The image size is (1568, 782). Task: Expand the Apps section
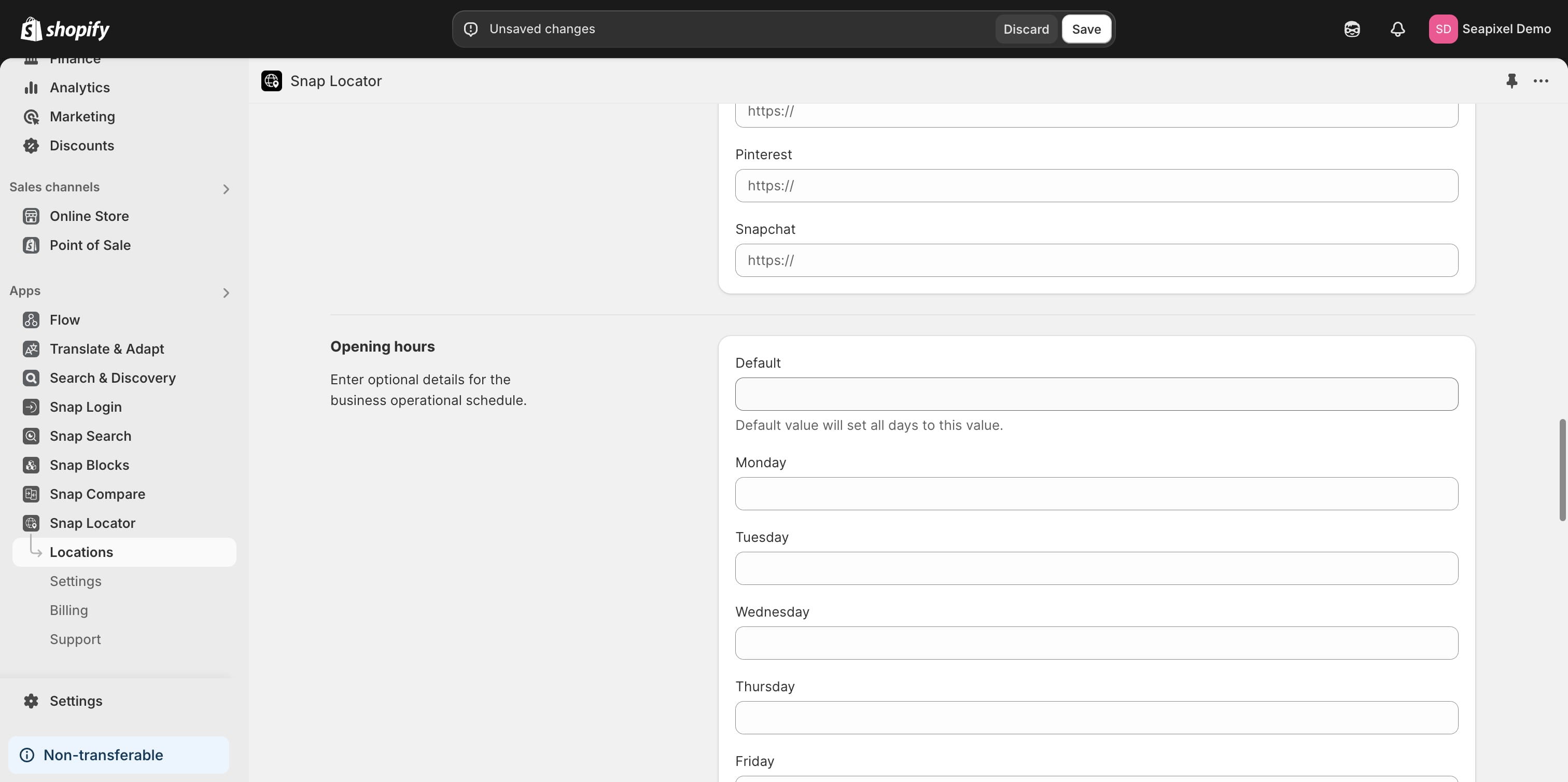click(x=226, y=292)
